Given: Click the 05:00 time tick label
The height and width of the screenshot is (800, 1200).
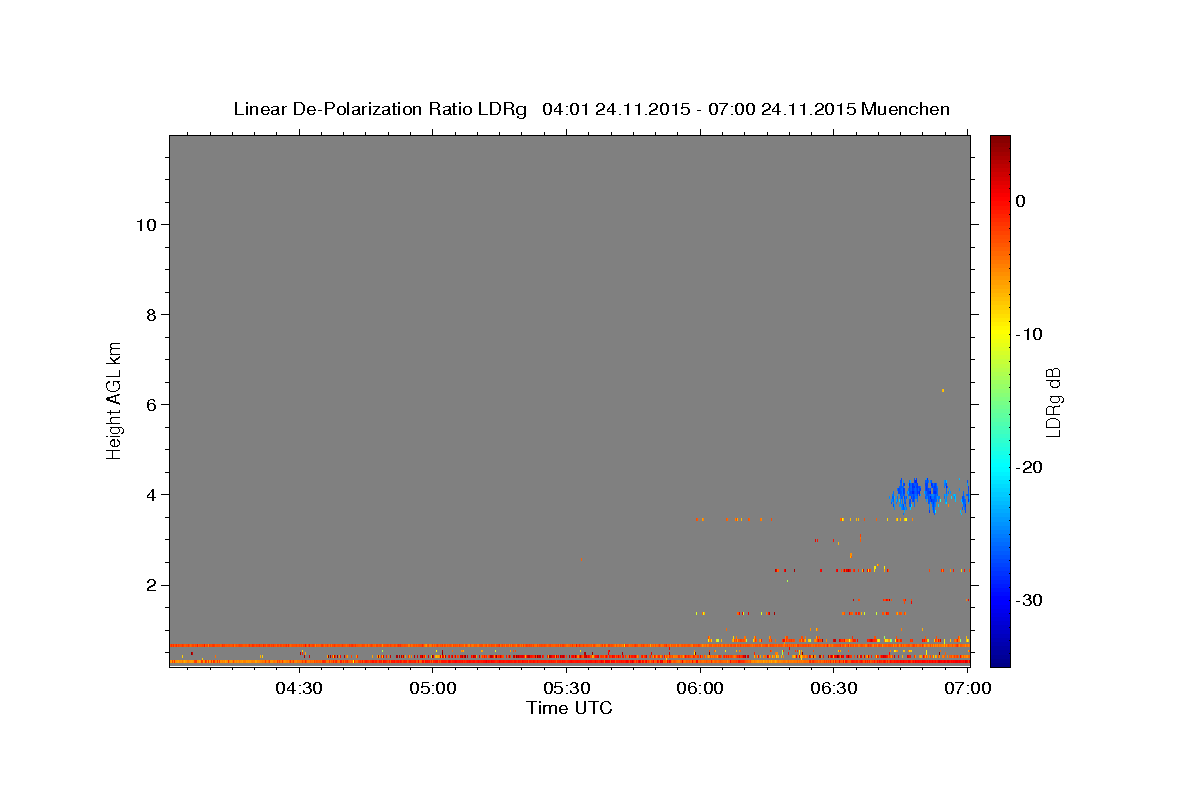Looking at the screenshot, I should click(x=432, y=688).
